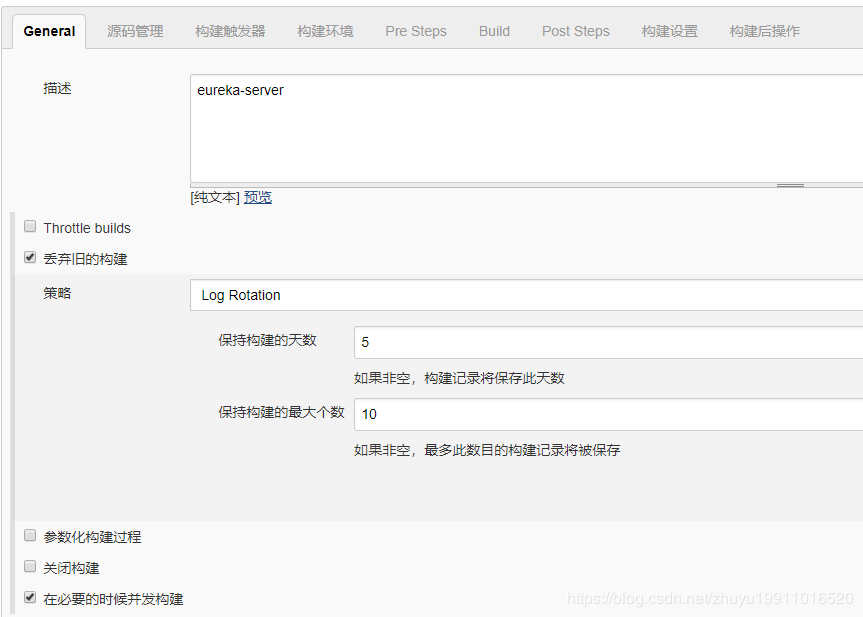Open the 构建设置 tab
This screenshot has height=617, width=863.
(669, 31)
